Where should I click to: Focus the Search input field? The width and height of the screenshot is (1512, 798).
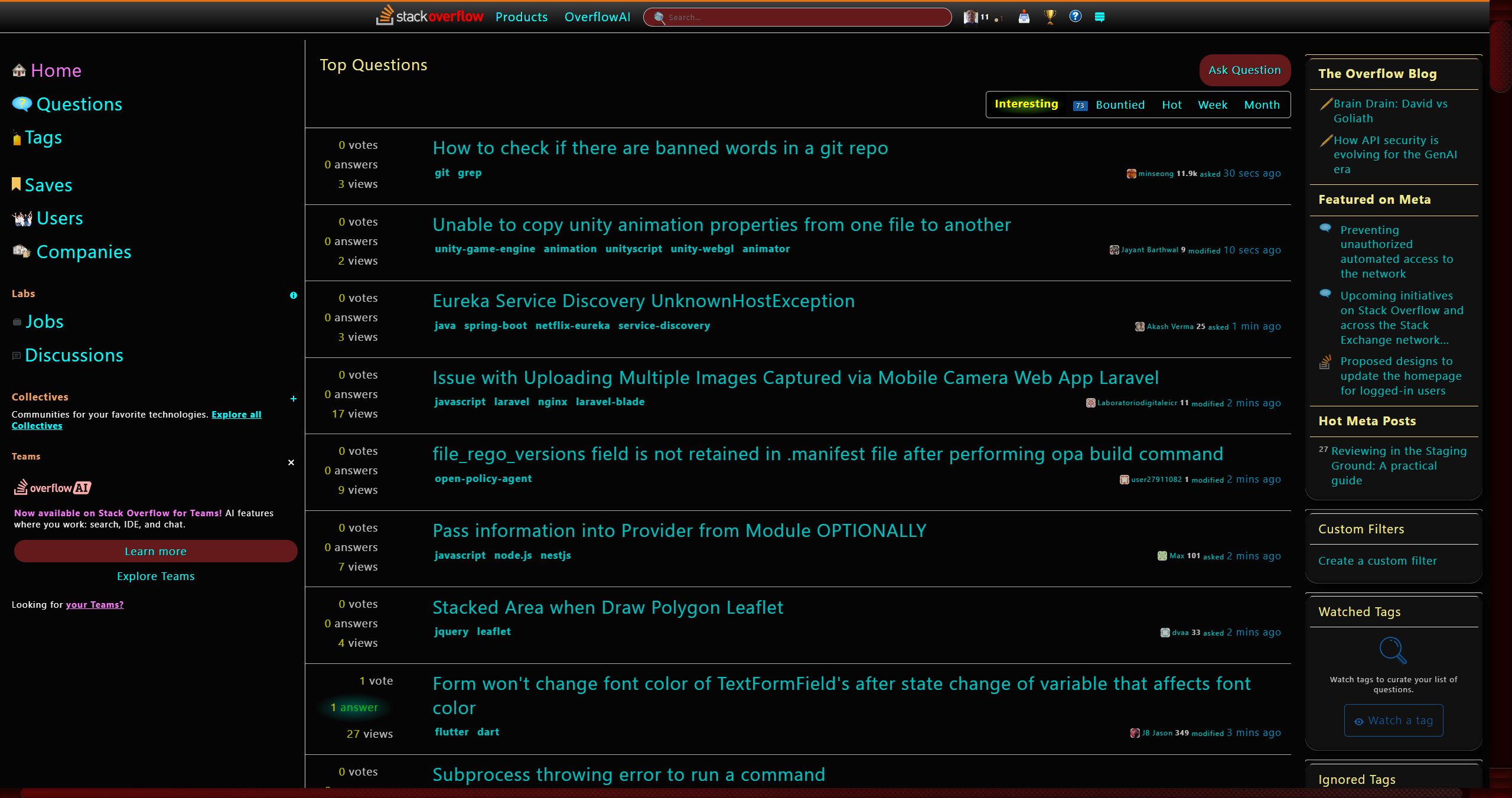pyautogui.click(x=797, y=17)
